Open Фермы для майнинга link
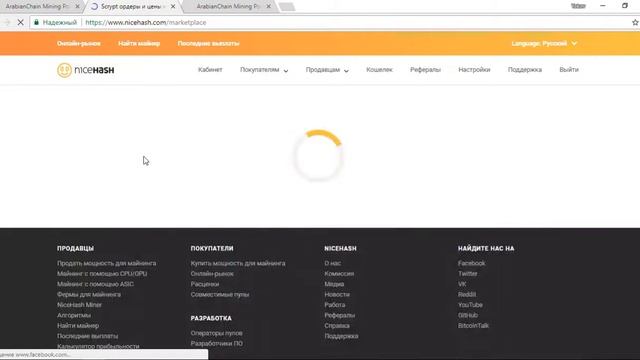This screenshot has height=360, width=640. (89, 294)
